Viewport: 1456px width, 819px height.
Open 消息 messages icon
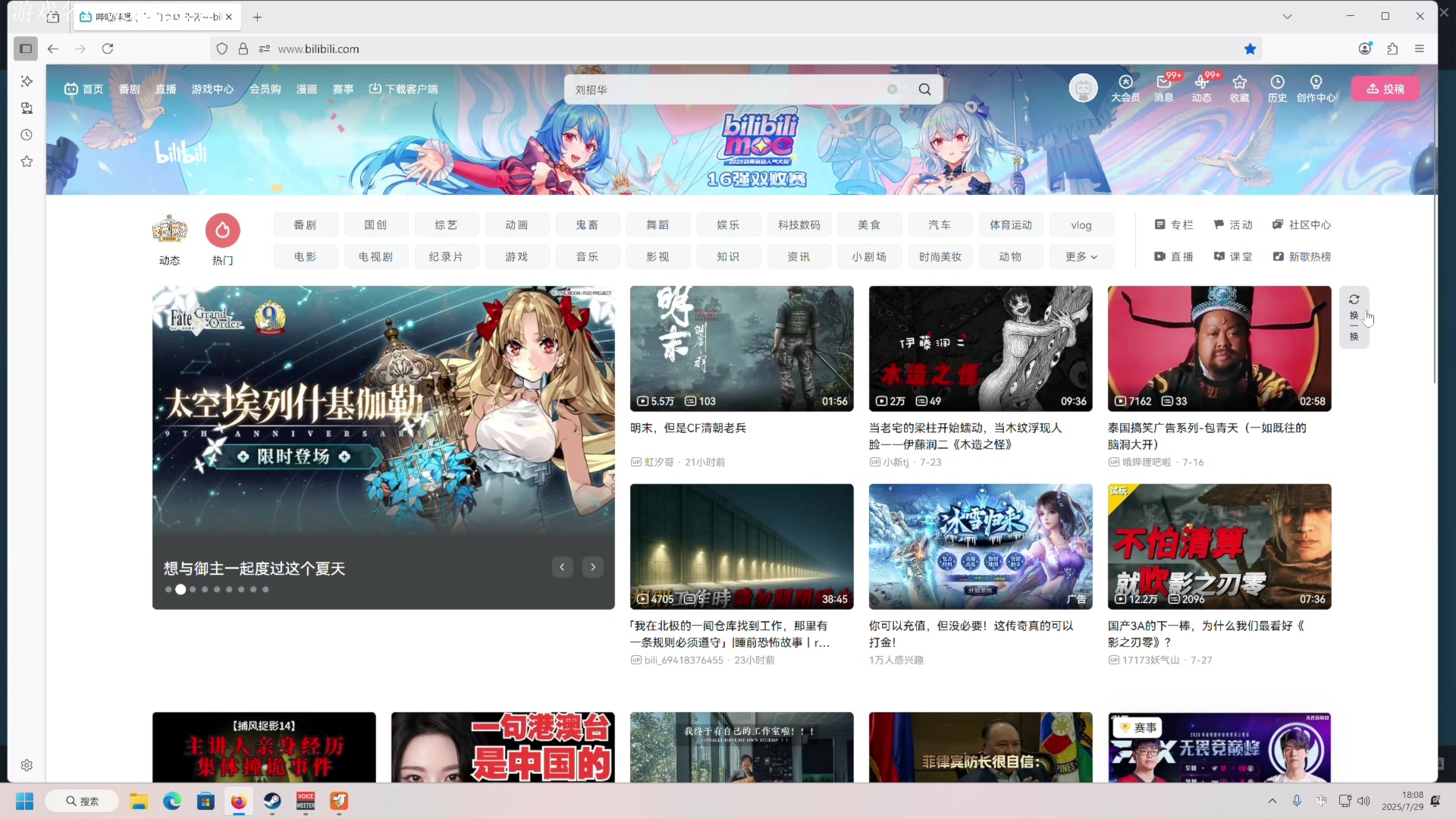[1163, 88]
